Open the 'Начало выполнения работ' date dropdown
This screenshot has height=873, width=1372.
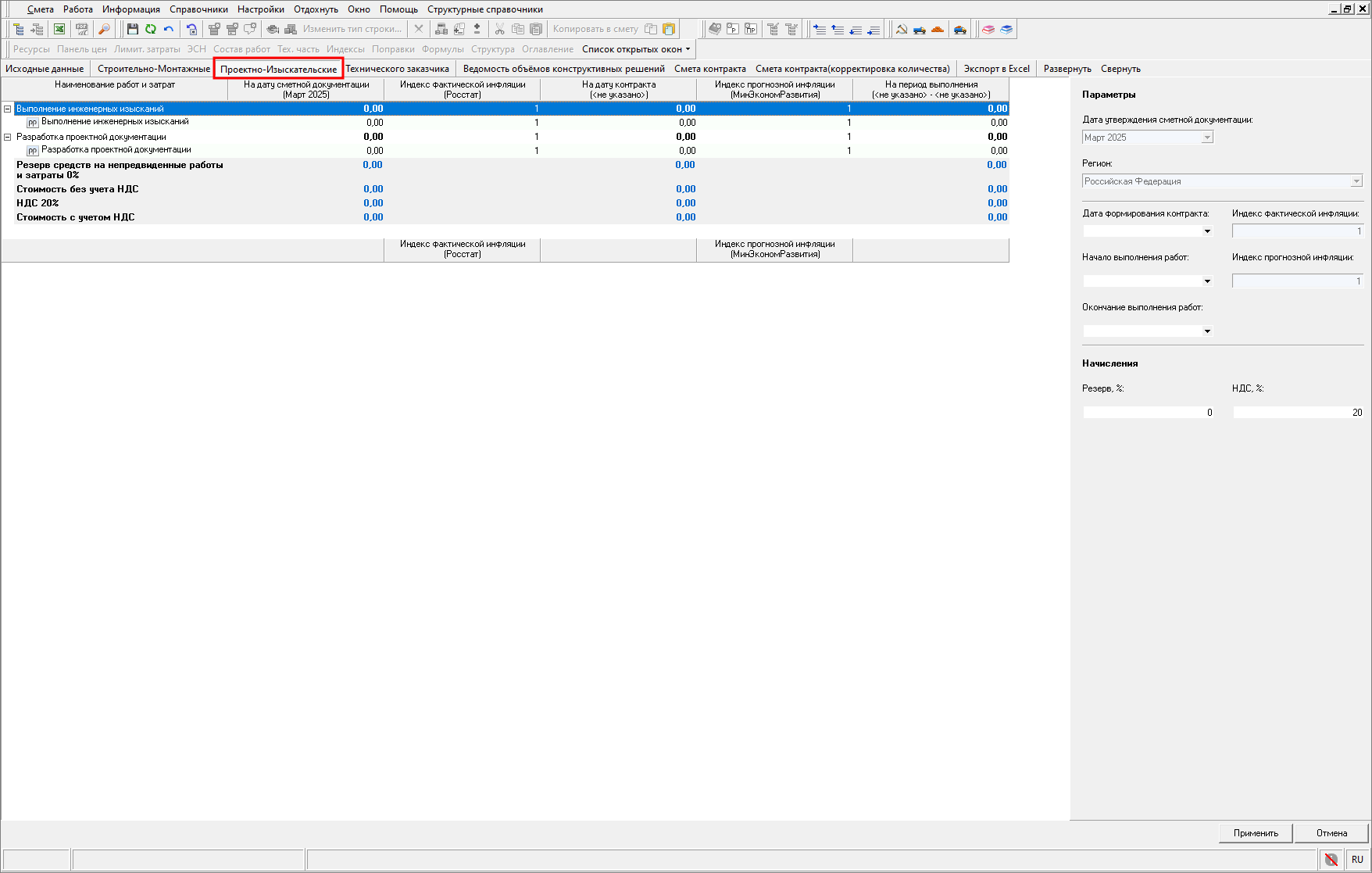point(1206,281)
